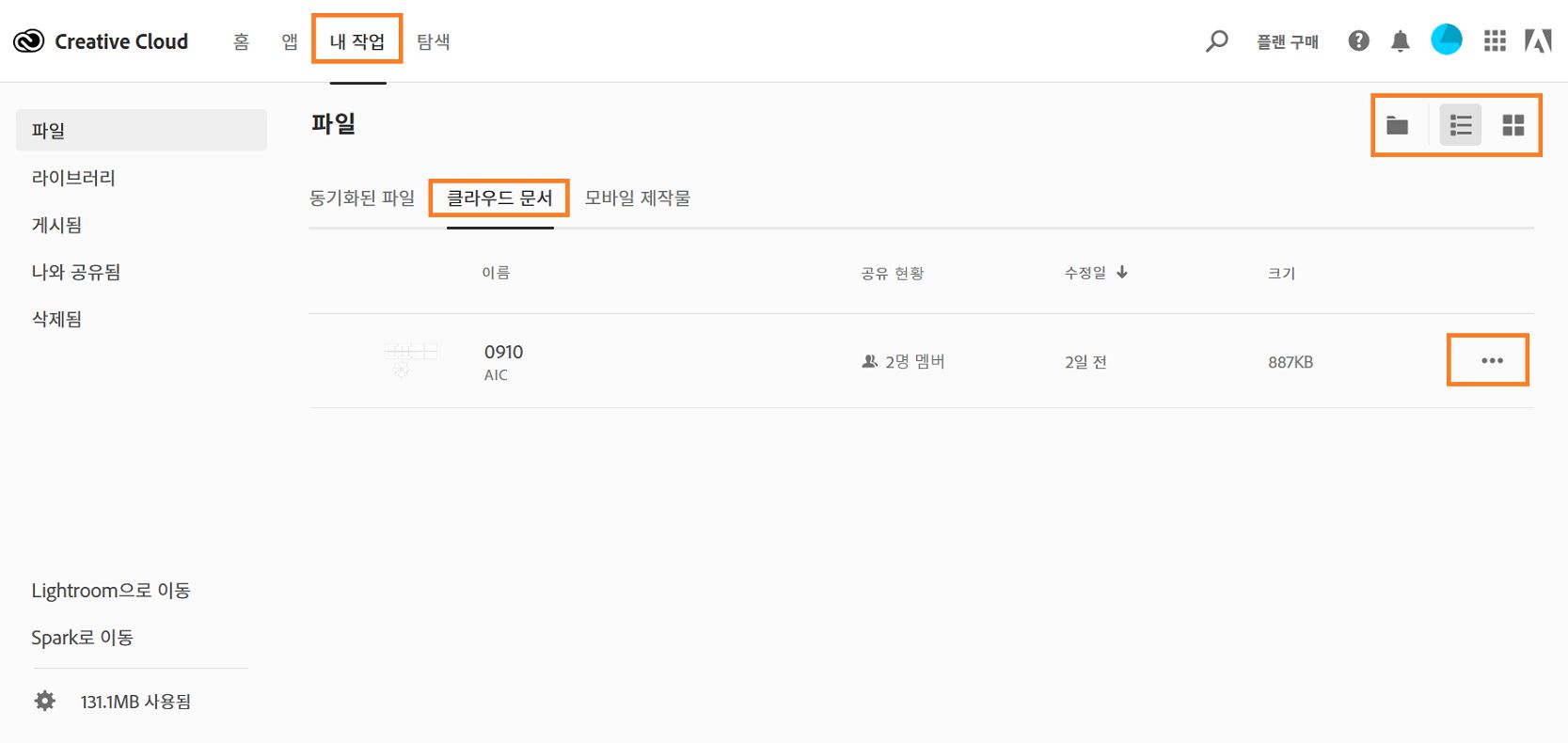Open the search icon in the top bar
The image size is (1568, 743).
[x=1217, y=40]
